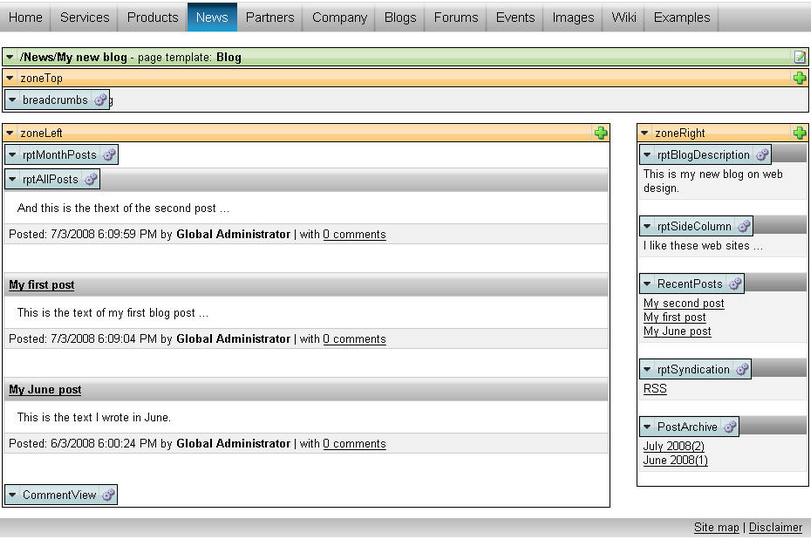The image size is (811, 540).
Task: View comments on My first post
Action: tap(354, 339)
